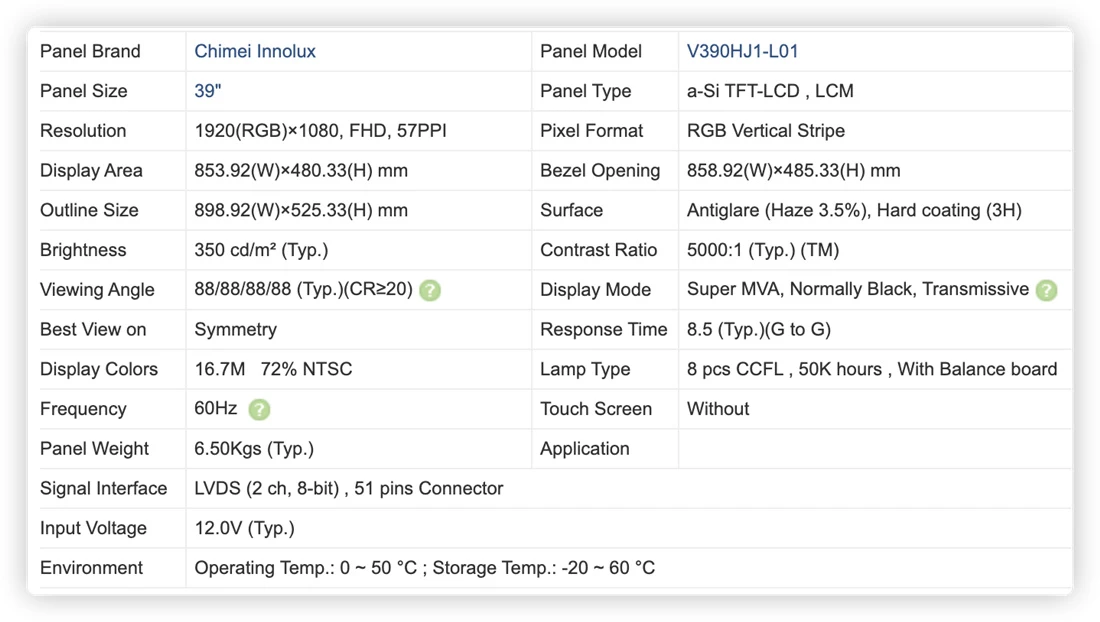1100x622 pixels.
Task: Click the Bezel Opening value 858.92(W)×485.33(H) mm
Action: point(793,170)
